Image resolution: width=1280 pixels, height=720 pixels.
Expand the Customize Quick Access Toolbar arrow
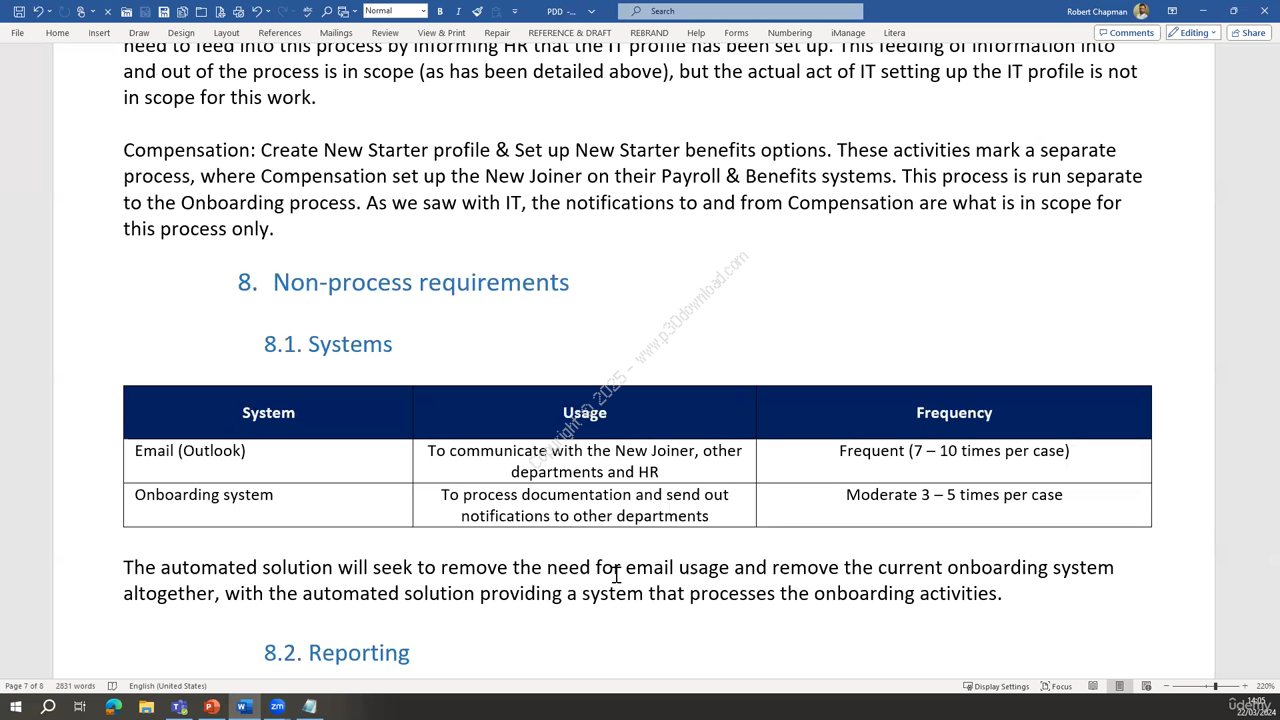515,11
